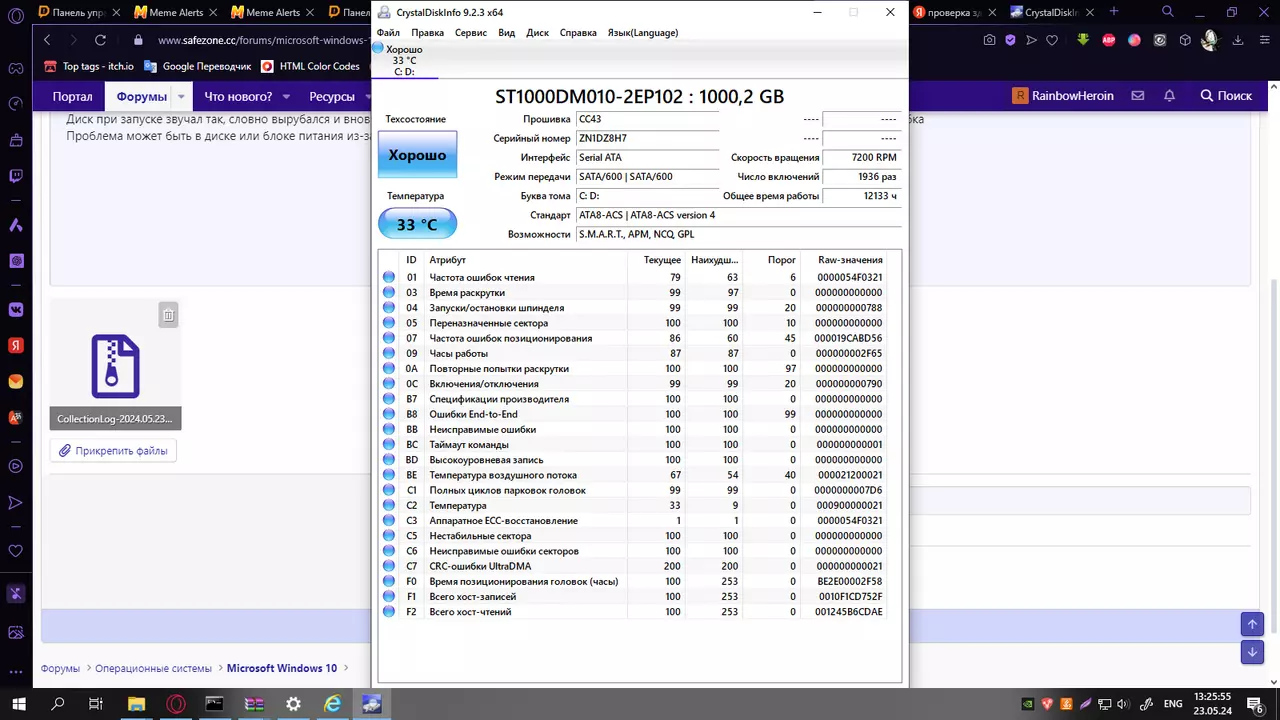Open the browser easy setup menu icon
The height and width of the screenshot is (720, 1280).
1264,40
